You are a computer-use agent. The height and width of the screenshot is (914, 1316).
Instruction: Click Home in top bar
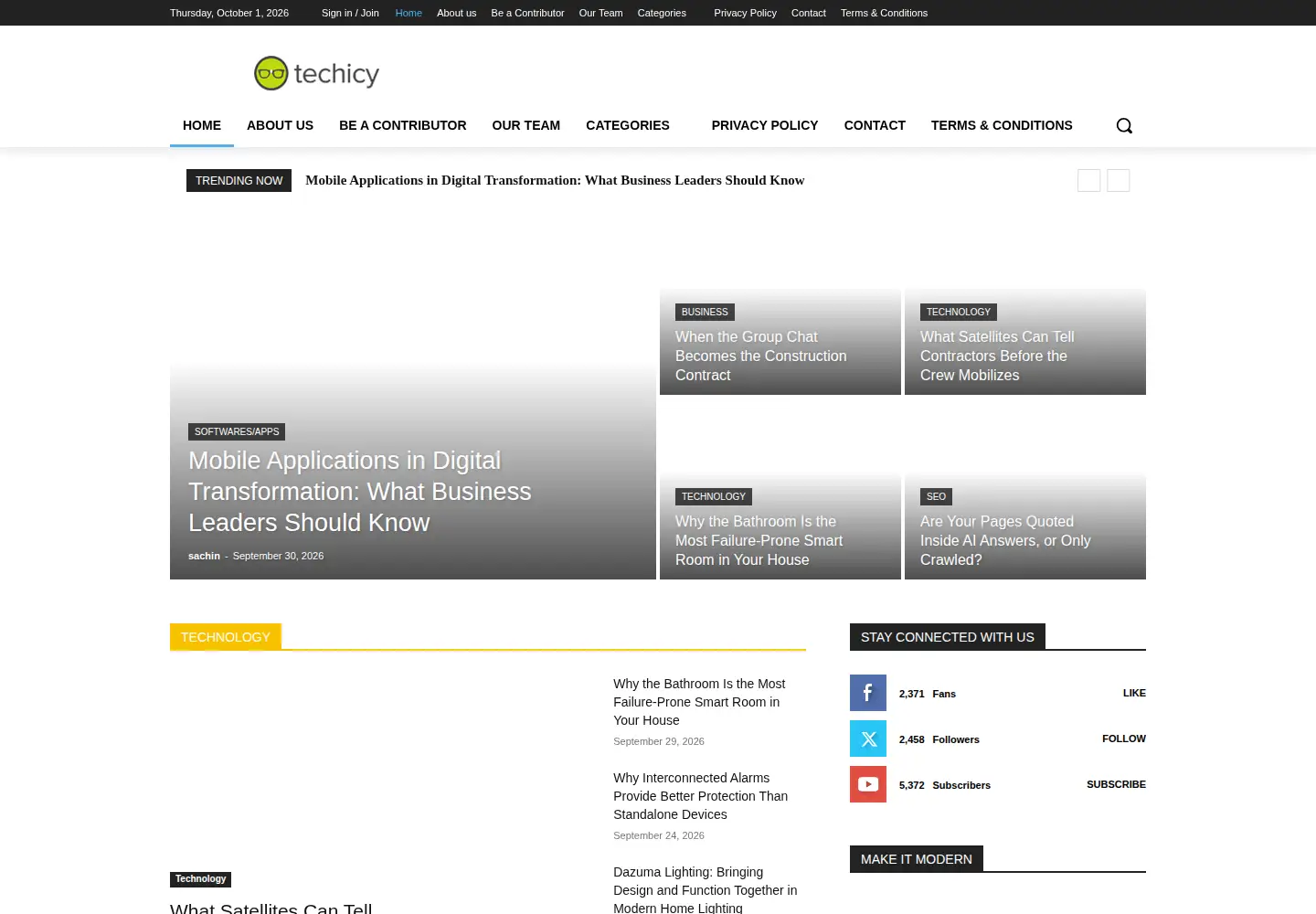(x=409, y=13)
